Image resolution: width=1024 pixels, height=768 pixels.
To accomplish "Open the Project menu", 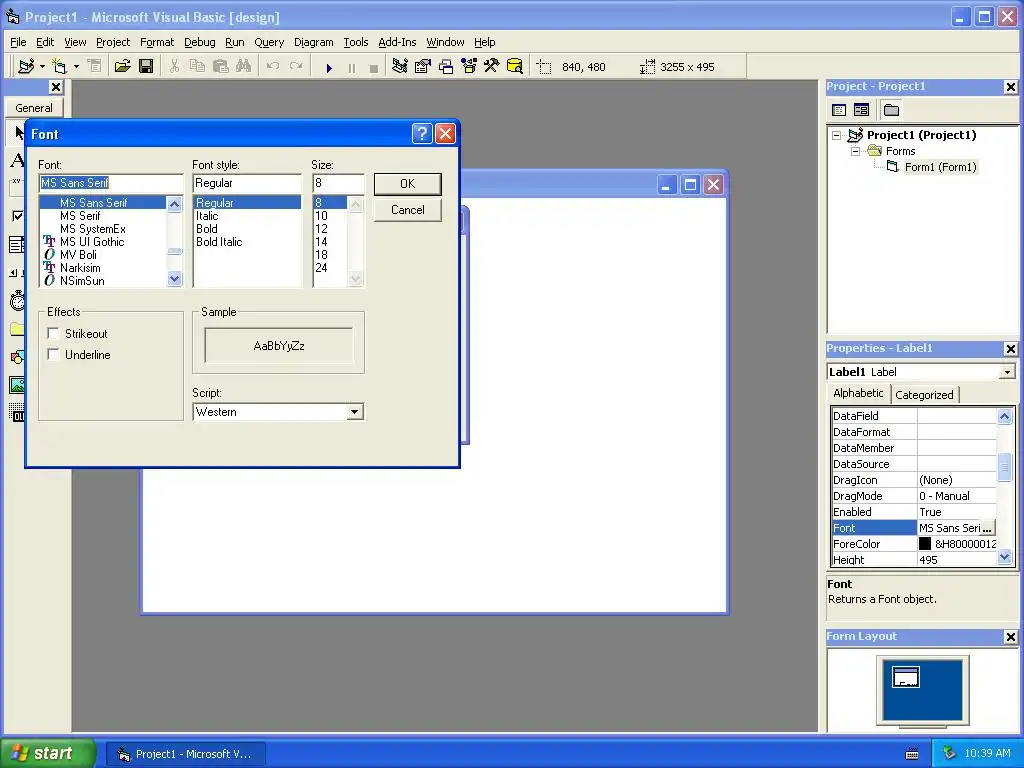I will (x=113, y=42).
